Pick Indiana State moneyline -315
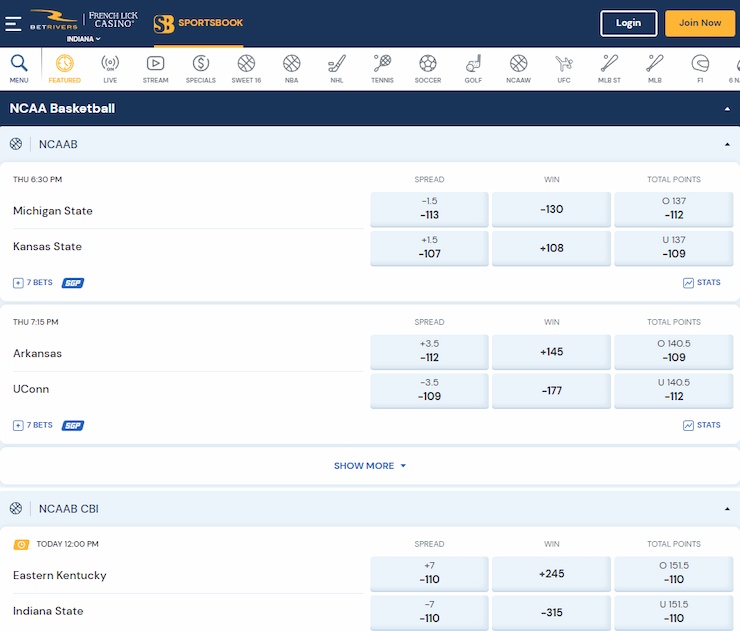Image resolution: width=740 pixels, height=631 pixels. tap(551, 612)
